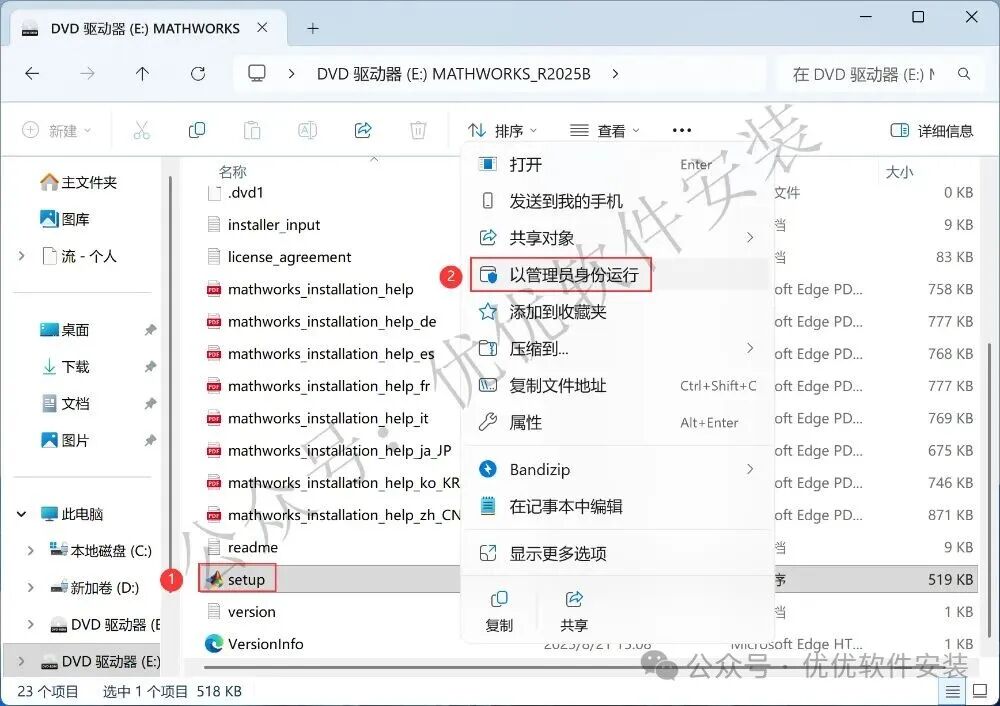This screenshot has height=706, width=1000.
Task: Switch to details list view icon in status bar
Action: 952,691
